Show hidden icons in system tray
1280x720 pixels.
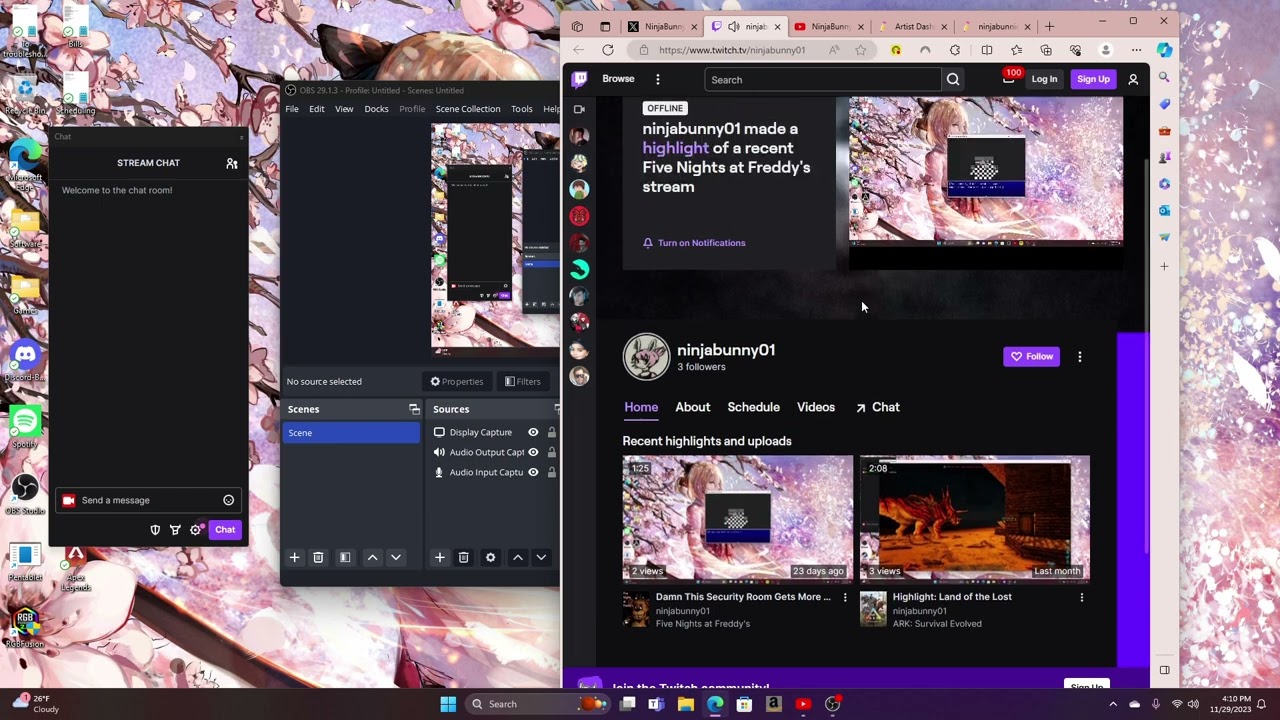[1113, 704]
